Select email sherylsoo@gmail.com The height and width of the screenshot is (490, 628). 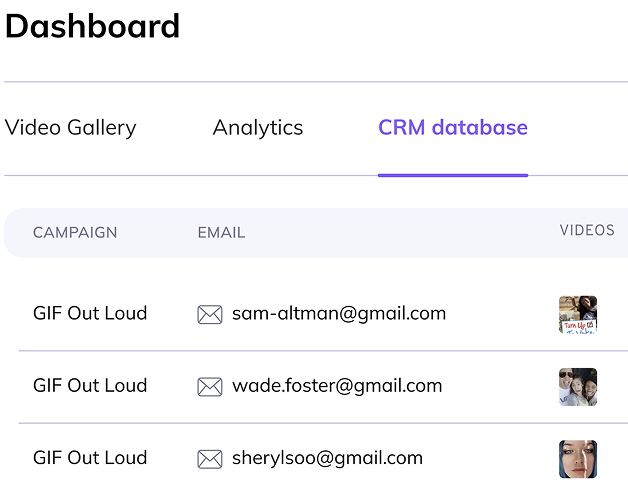coord(327,458)
